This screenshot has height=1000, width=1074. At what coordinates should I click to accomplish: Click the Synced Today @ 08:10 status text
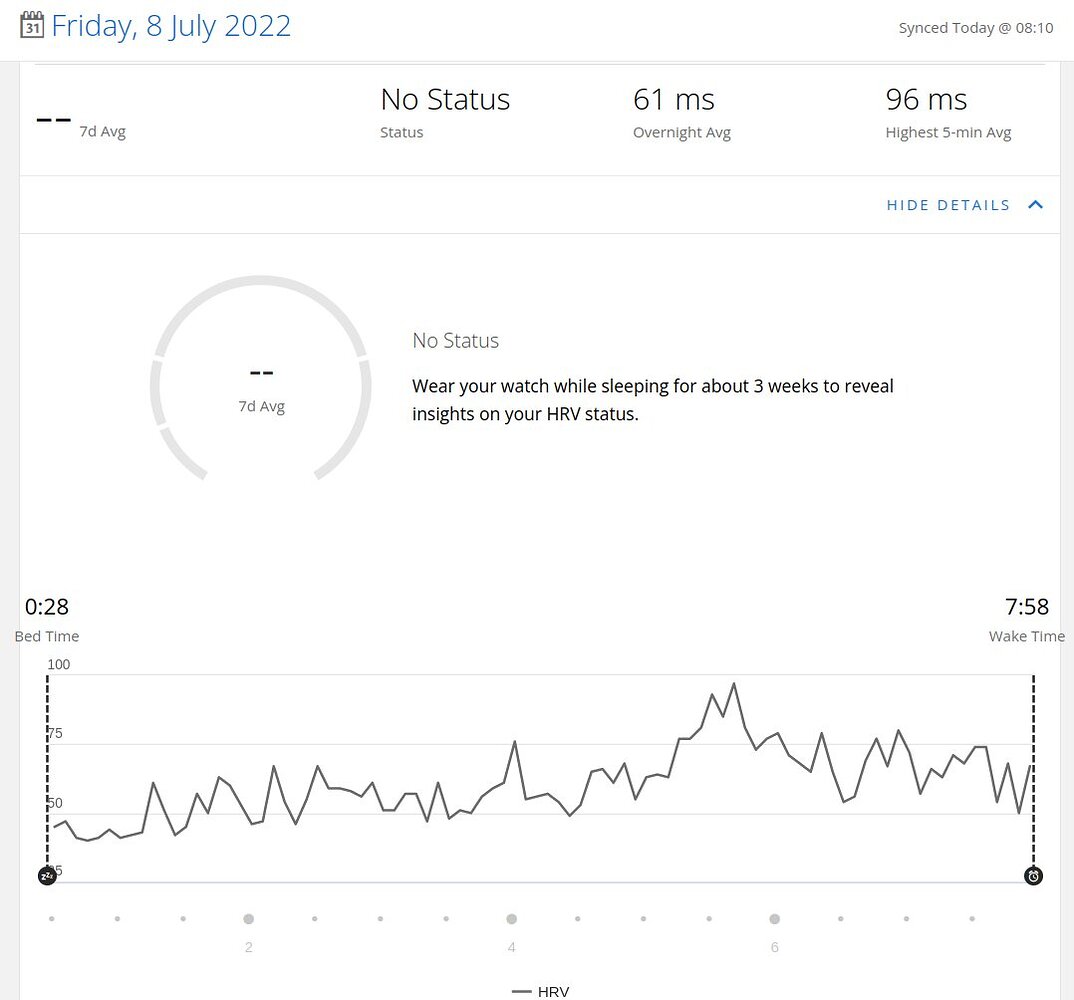pos(976,27)
